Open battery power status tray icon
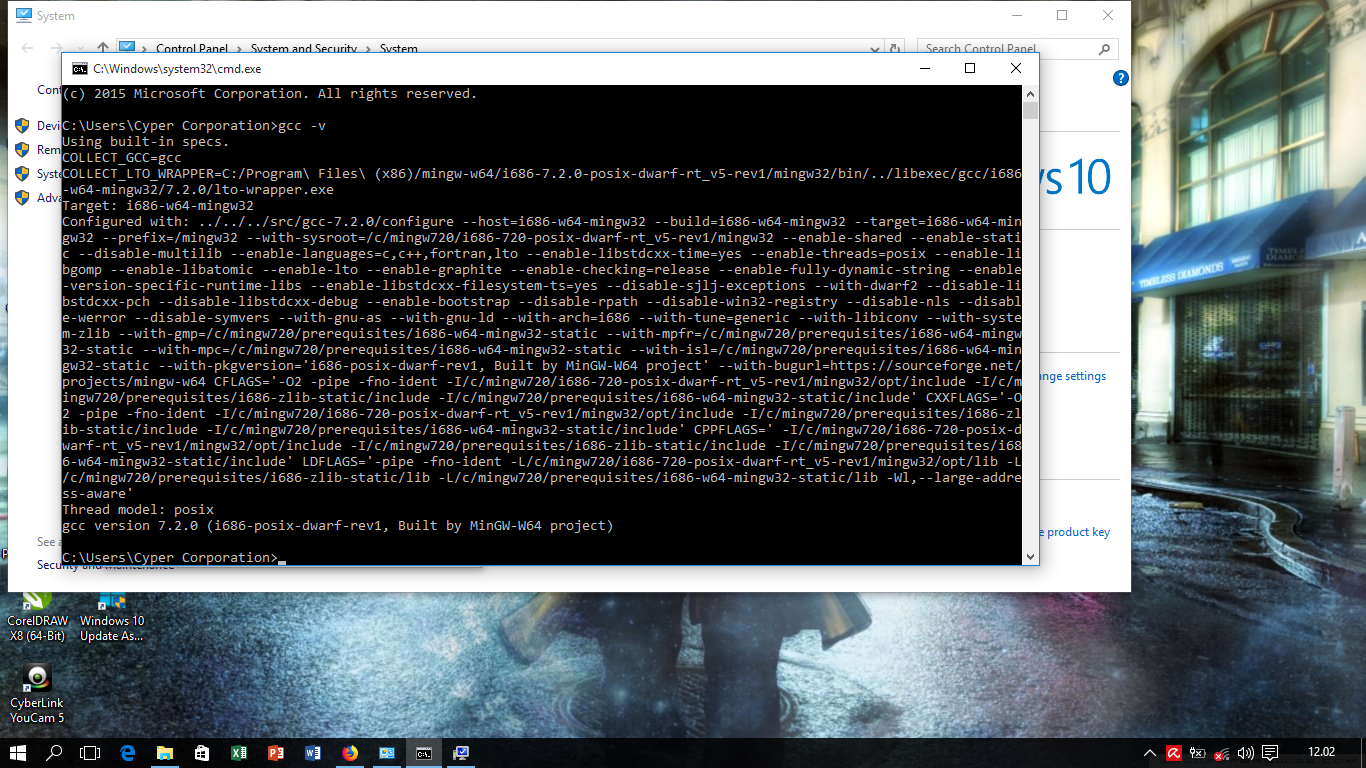Image resolution: width=1366 pixels, height=768 pixels. point(1198,753)
